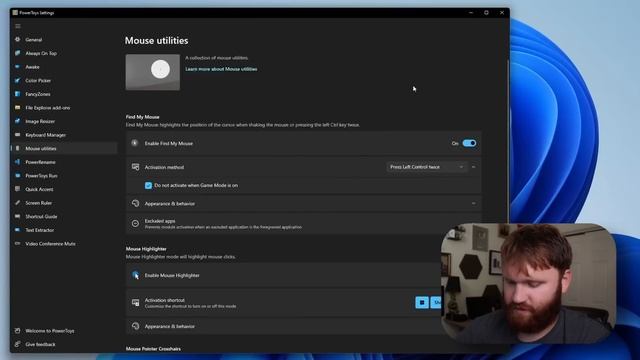Click the Keyboard Manager icon
The height and width of the screenshot is (360, 640).
18,135
